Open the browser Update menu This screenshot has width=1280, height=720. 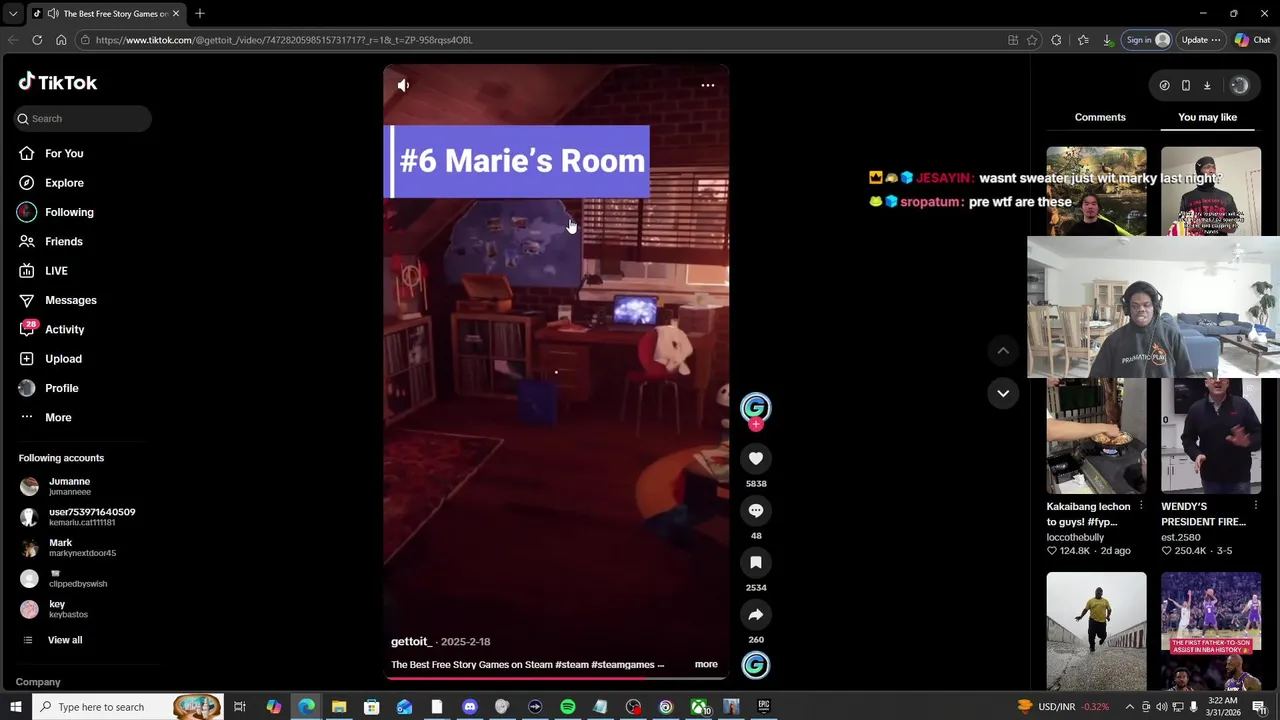tap(1201, 40)
